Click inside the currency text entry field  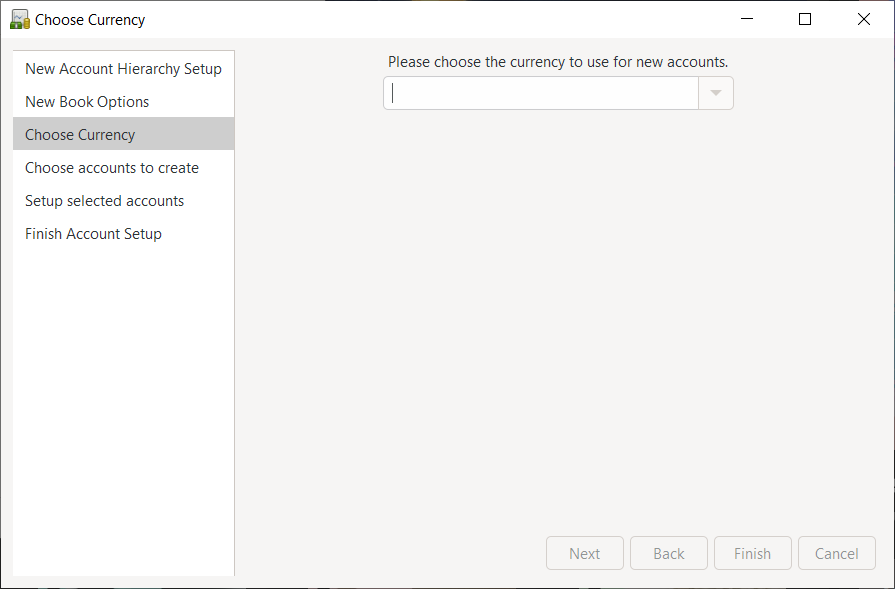click(x=540, y=93)
